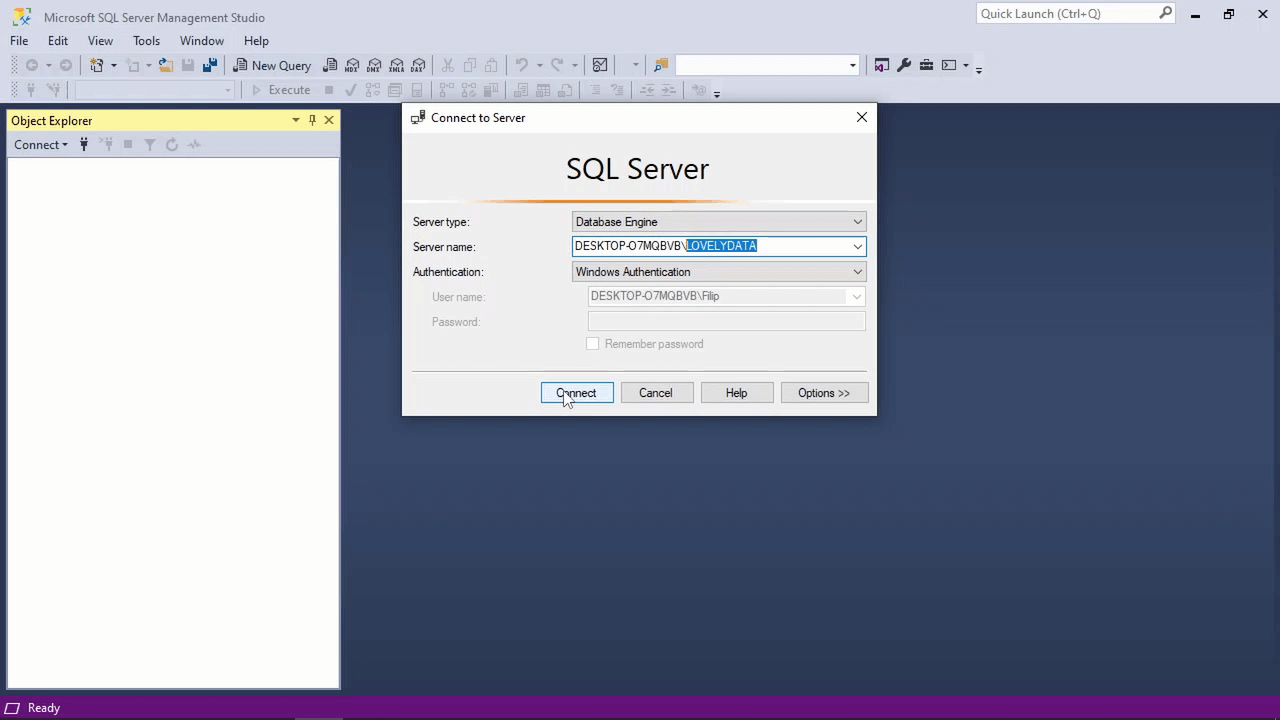
Task: Click the Undo arrow icon
Action: click(521, 65)
